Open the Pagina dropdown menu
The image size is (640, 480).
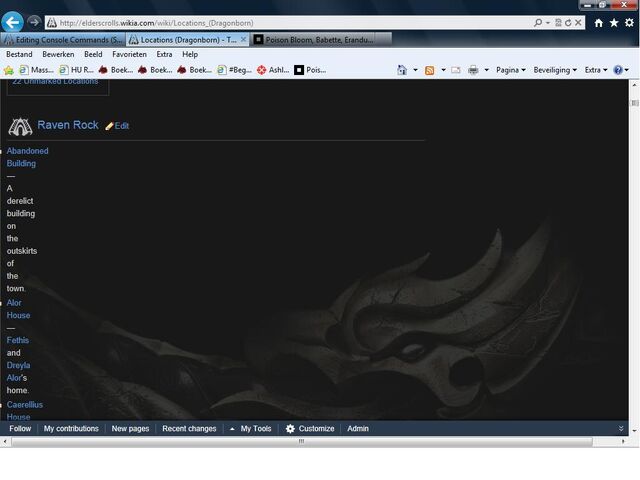tap(511, 70)
